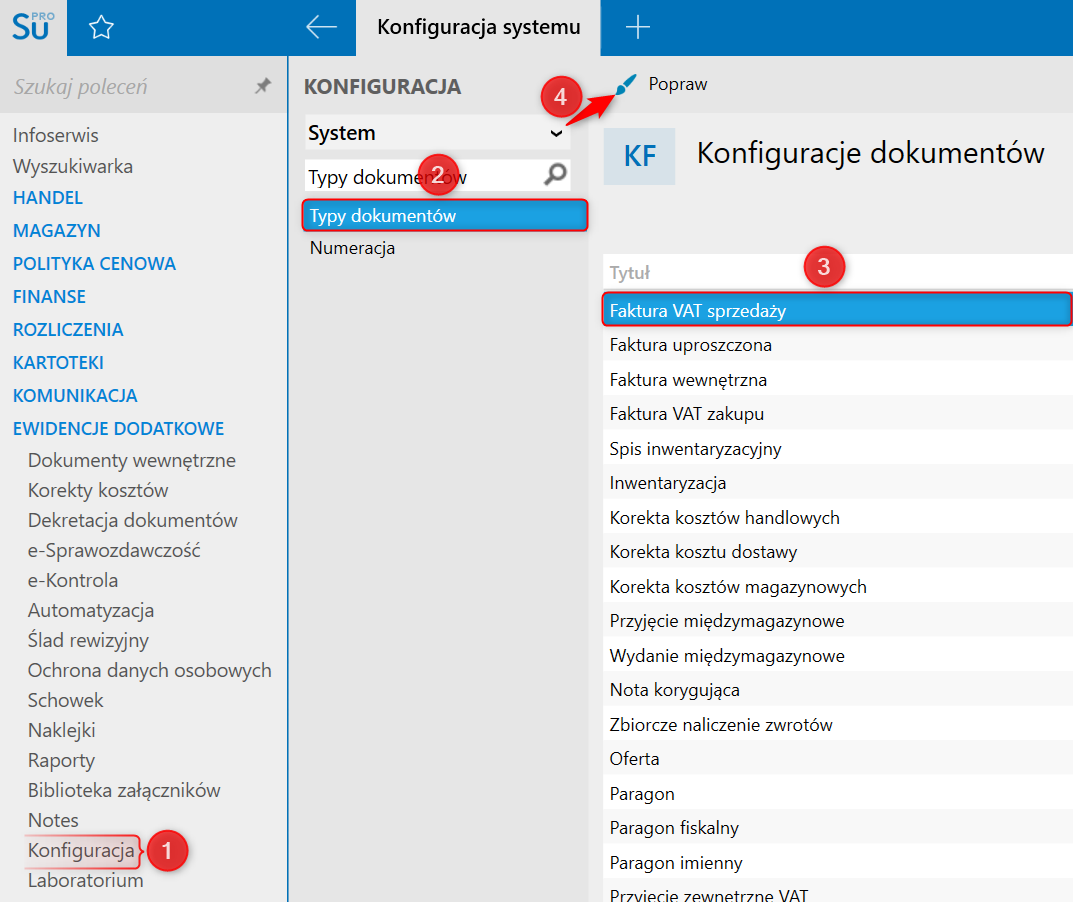Collapse the EWIDENCJE DODATKOWE module
The image size is (1073, 902).
coord(118,428)
